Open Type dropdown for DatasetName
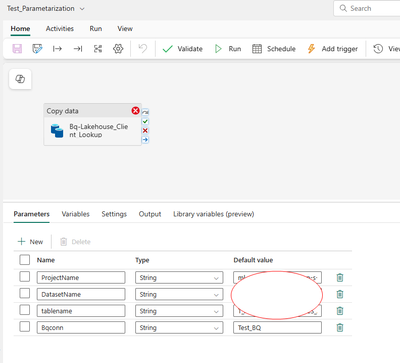400x363 pixels. point(179,294)
